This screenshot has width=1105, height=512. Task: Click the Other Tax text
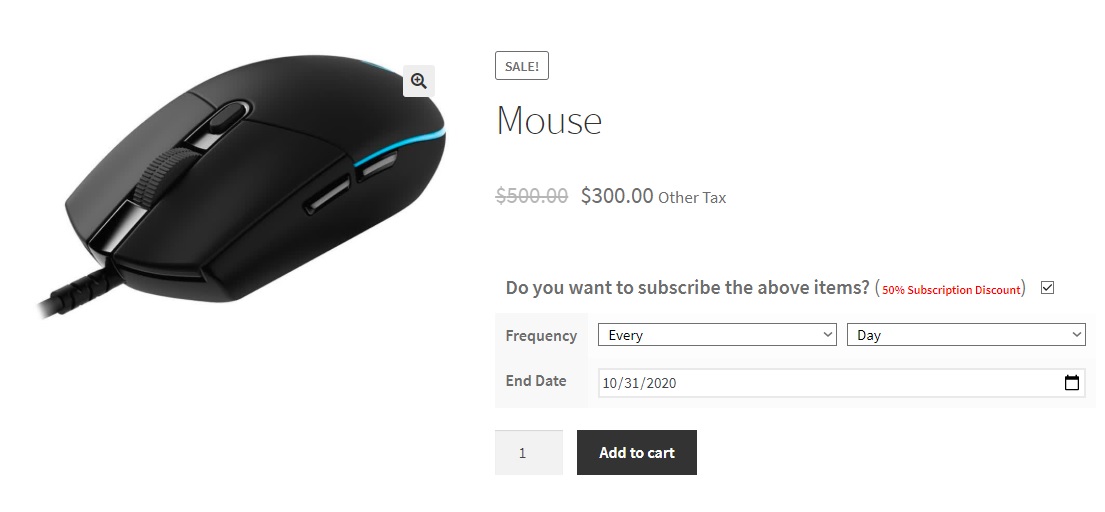(692, 198)
